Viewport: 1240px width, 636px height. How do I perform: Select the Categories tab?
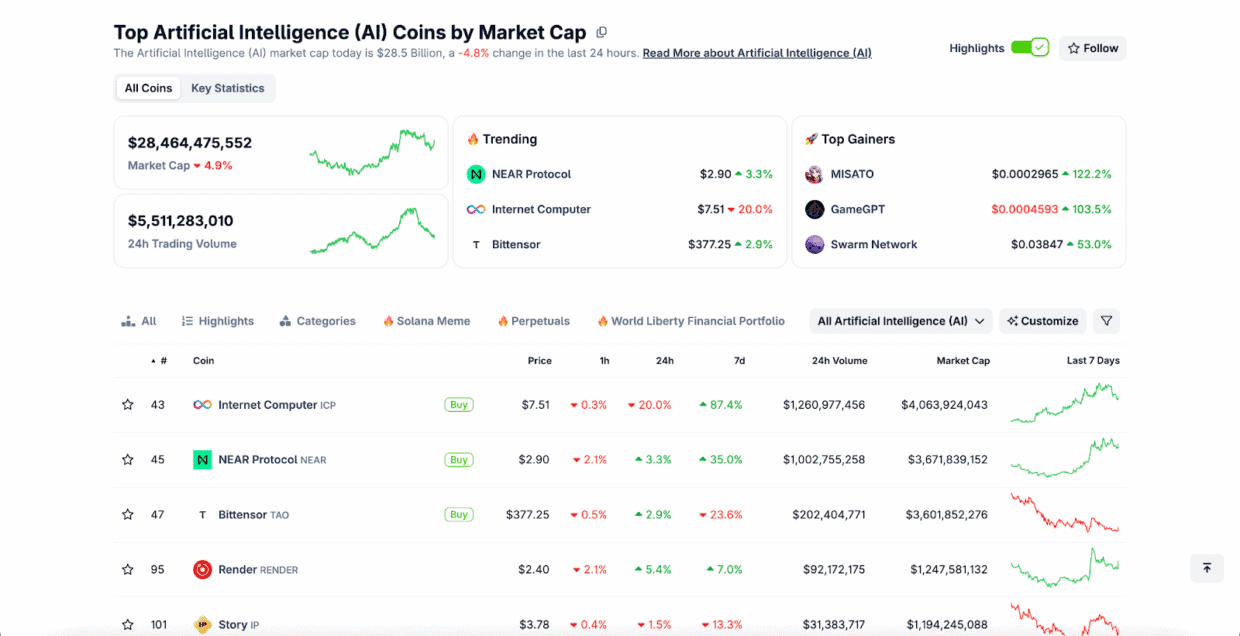317,321
